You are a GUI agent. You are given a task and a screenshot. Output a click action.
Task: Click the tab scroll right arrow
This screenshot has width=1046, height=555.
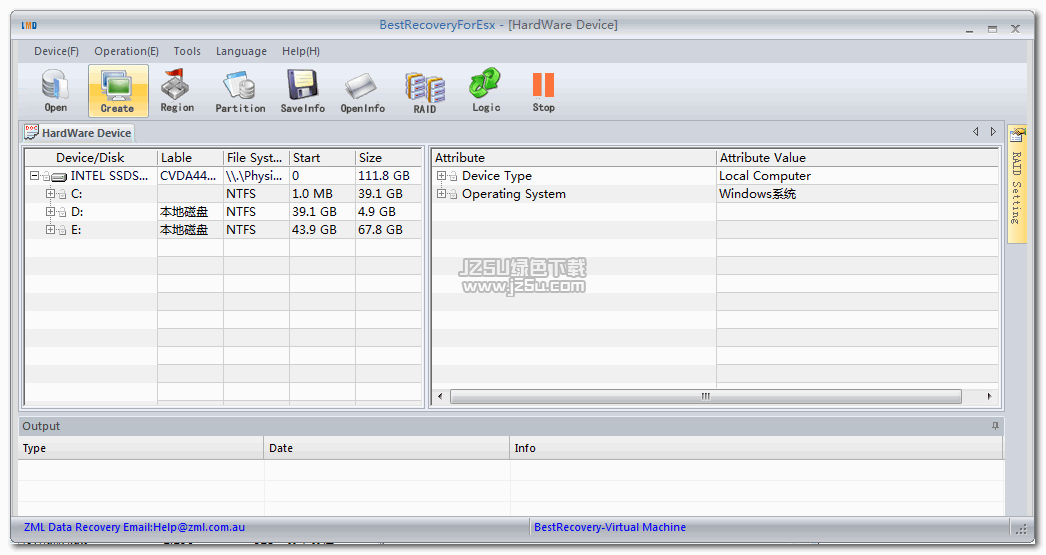coord(993,132)
